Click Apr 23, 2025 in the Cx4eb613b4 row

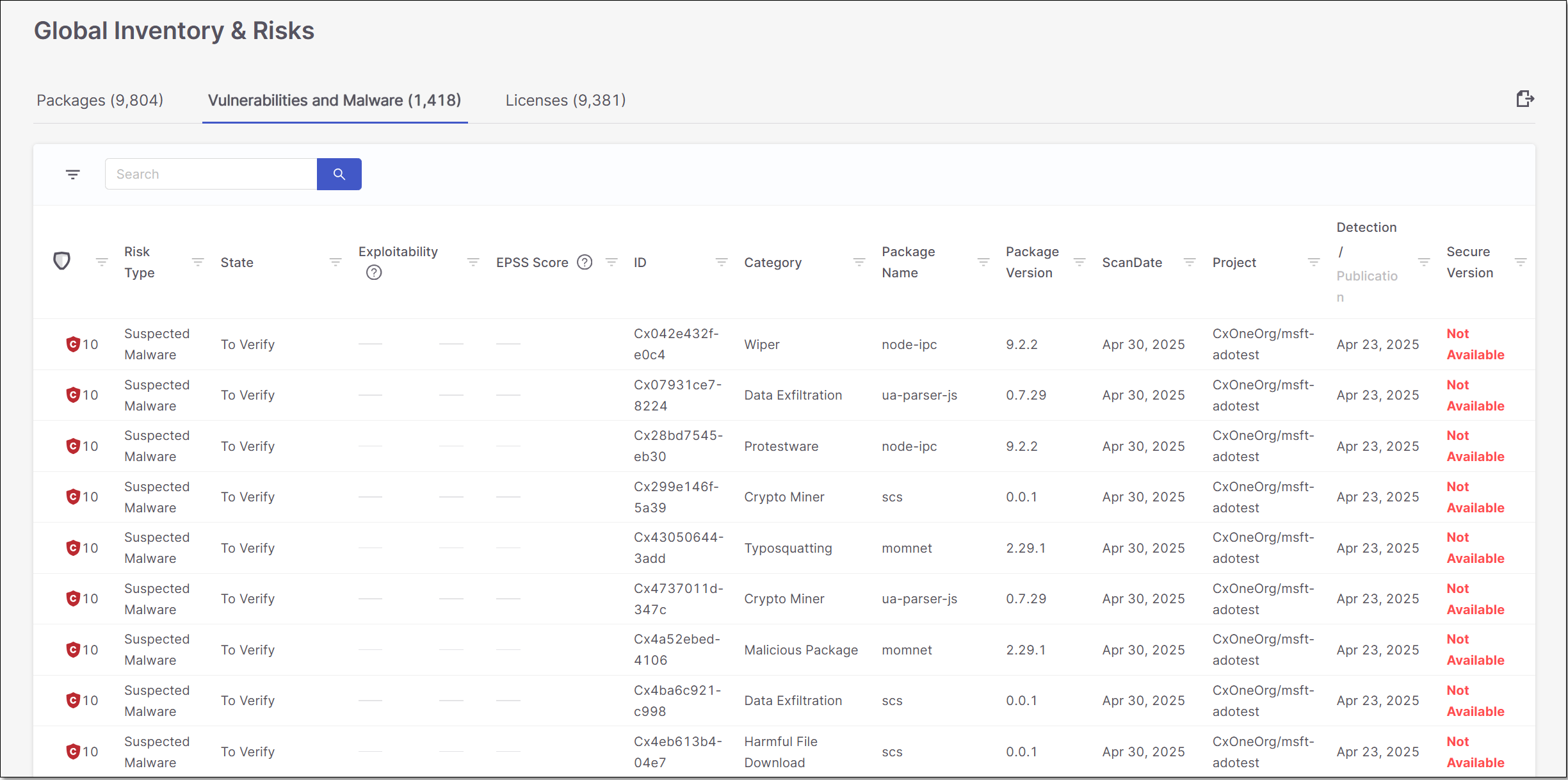point(1378,752)
